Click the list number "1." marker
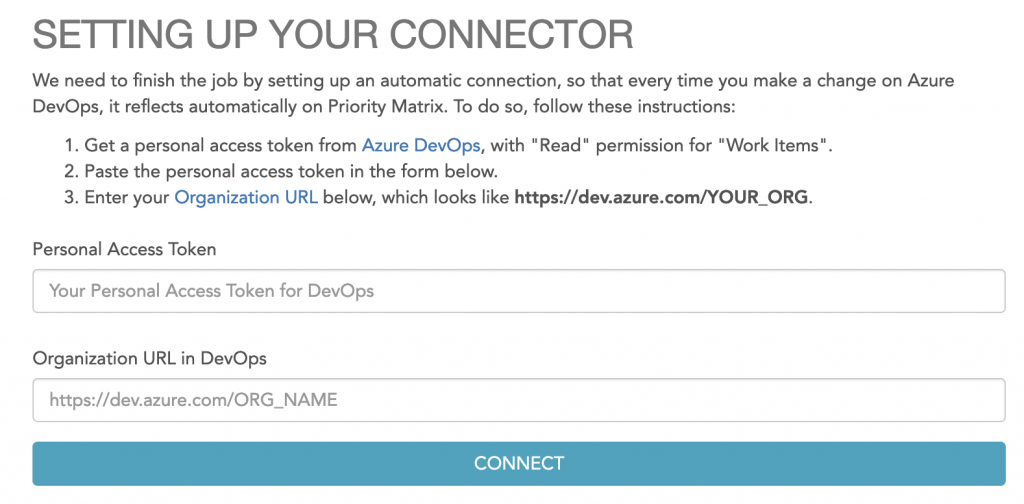This screenshot has width=1024, height=504. tap(70, 145)
